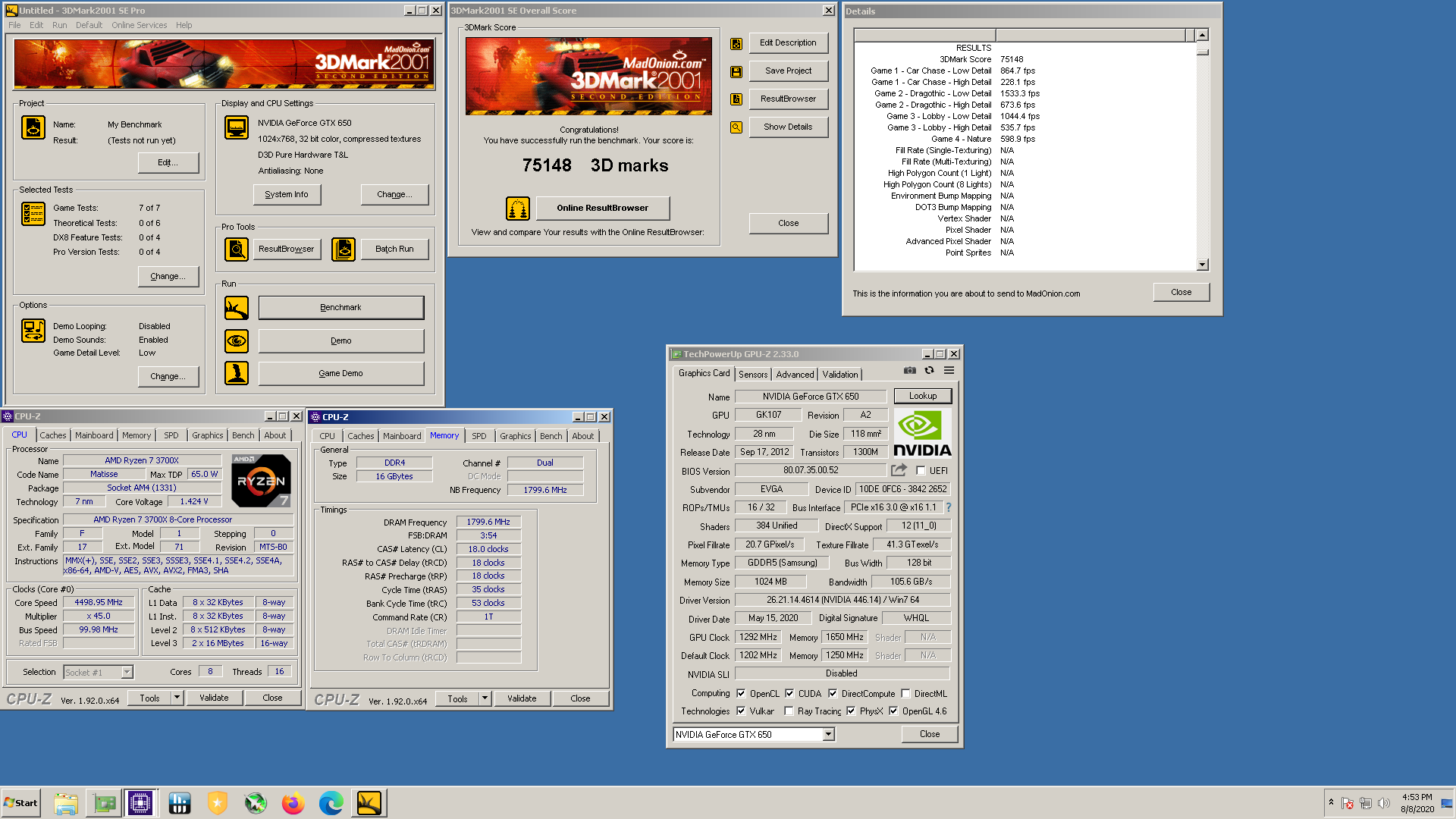The width and height of the screenshot is (1456, 819).
Task: Expand the Tools dropdown arrow in right CPU-Z
Action: [485, 698]
